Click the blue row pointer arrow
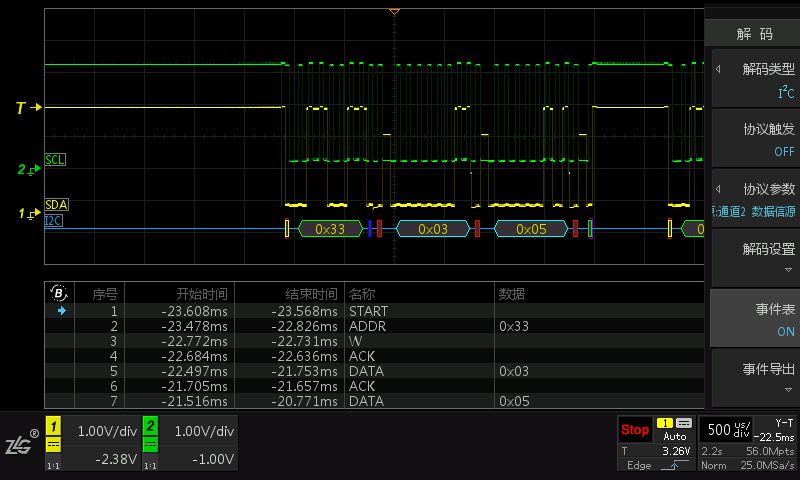Screen dimensions: 800x480 (62, 311)
